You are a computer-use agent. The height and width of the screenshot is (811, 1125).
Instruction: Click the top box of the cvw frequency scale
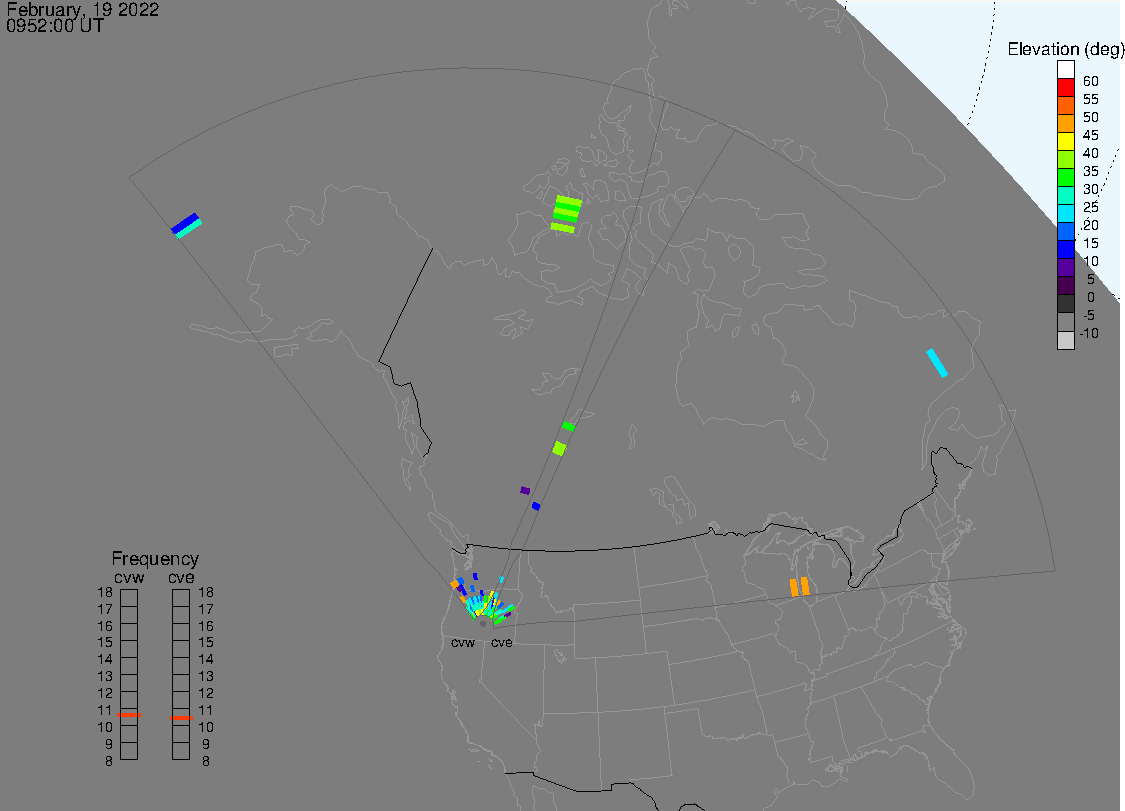[x=129, y=598]
